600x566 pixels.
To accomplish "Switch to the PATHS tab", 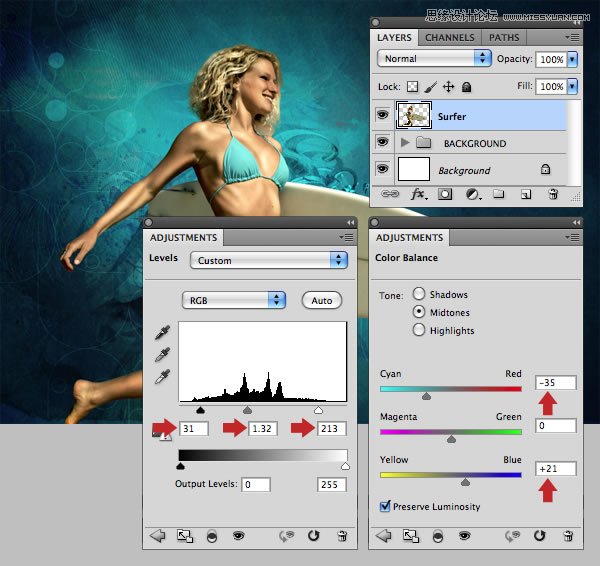I will (x=504, y=38).
